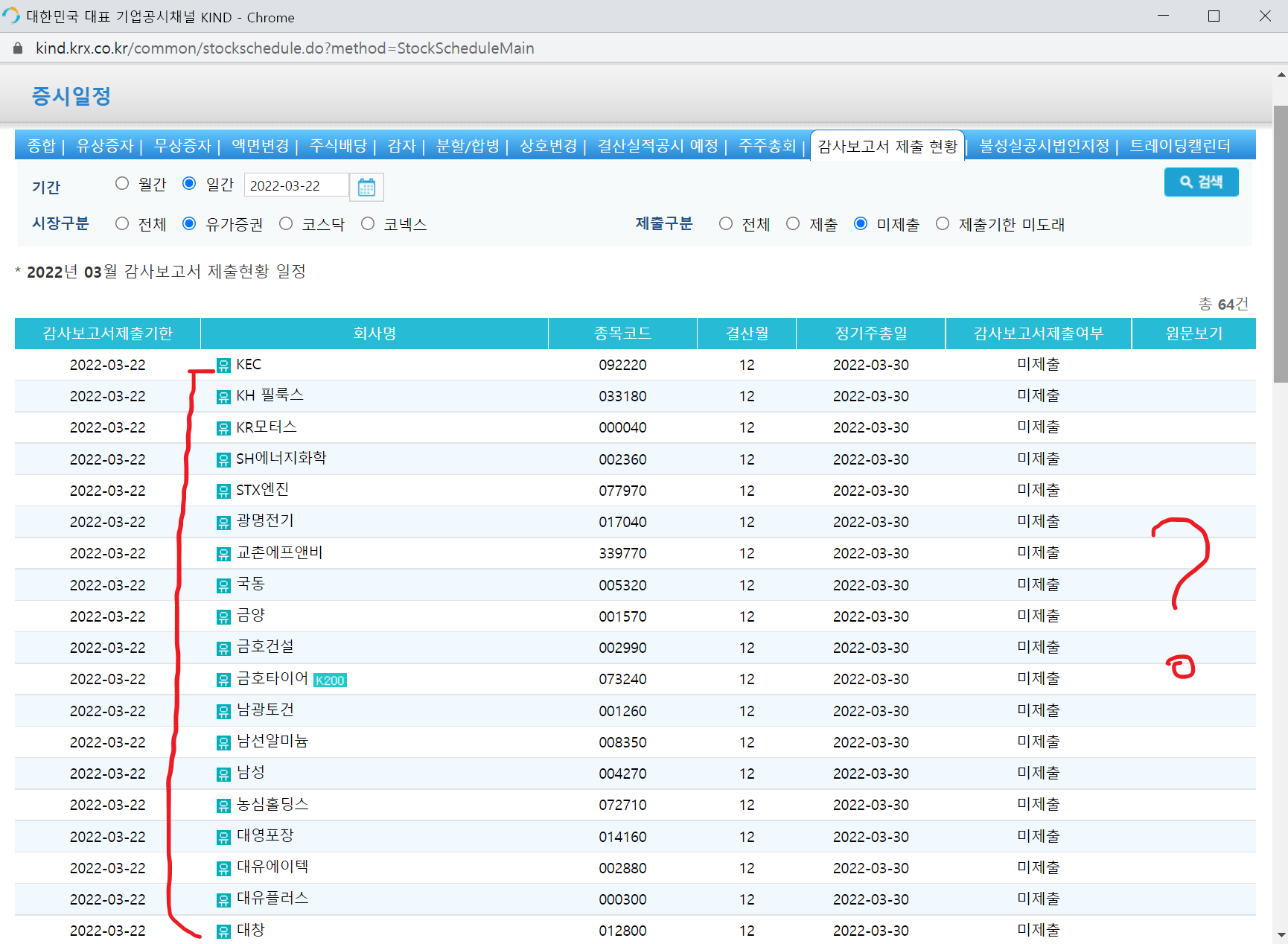1288x944 pixels.
Task: Select the 유가증권 market radio button
Action: click(189, 223)
